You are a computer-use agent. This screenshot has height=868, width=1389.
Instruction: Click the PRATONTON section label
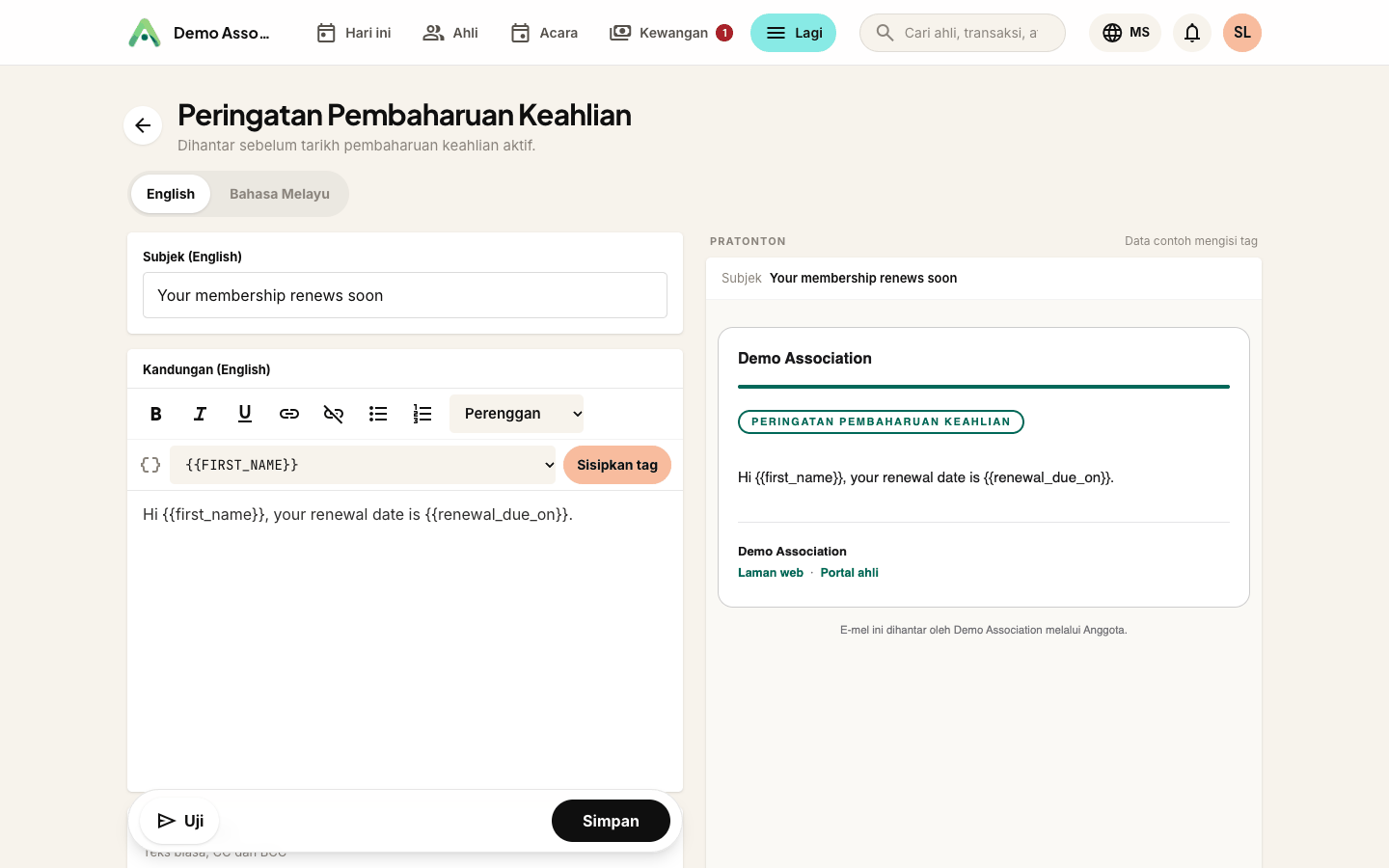point(748,241)
